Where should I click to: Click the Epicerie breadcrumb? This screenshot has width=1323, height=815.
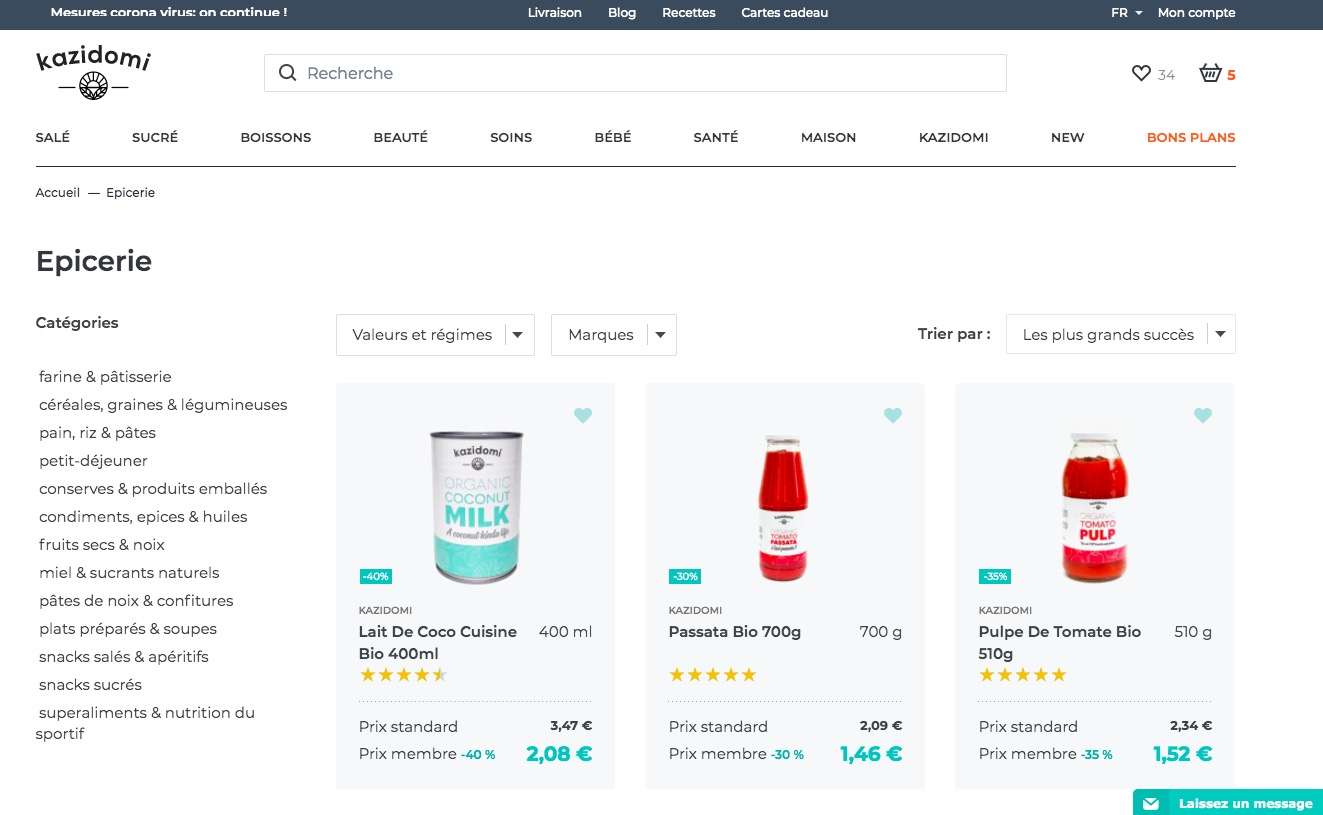[x=131, y=192]
